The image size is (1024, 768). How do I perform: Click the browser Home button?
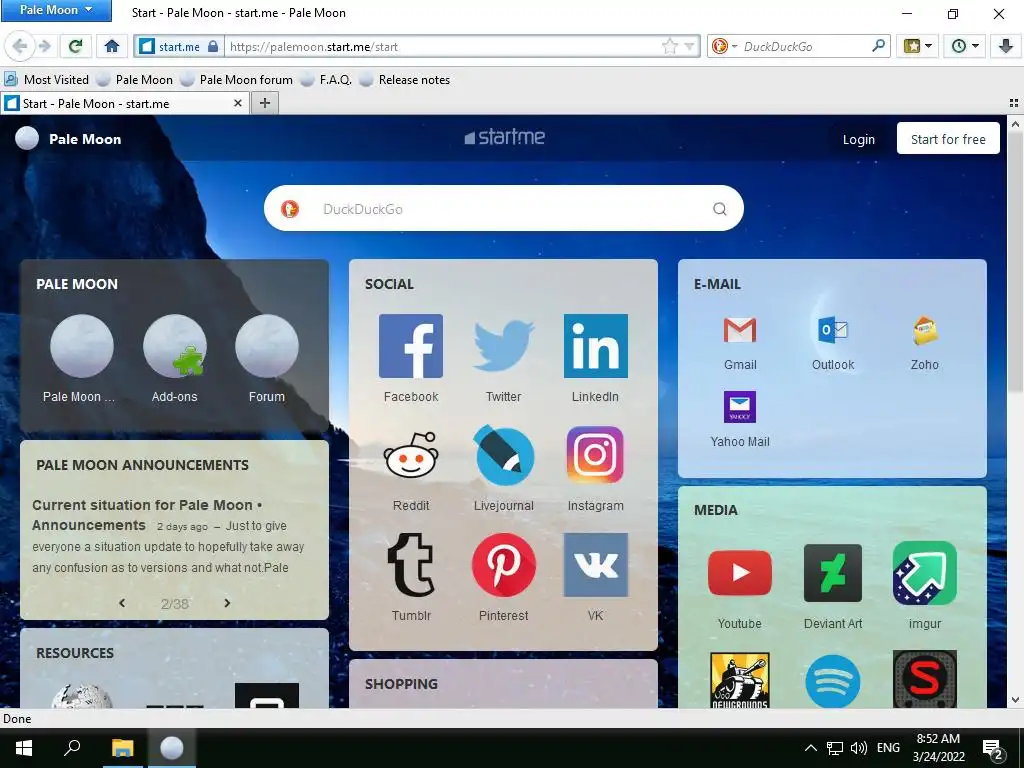[112, 46]
